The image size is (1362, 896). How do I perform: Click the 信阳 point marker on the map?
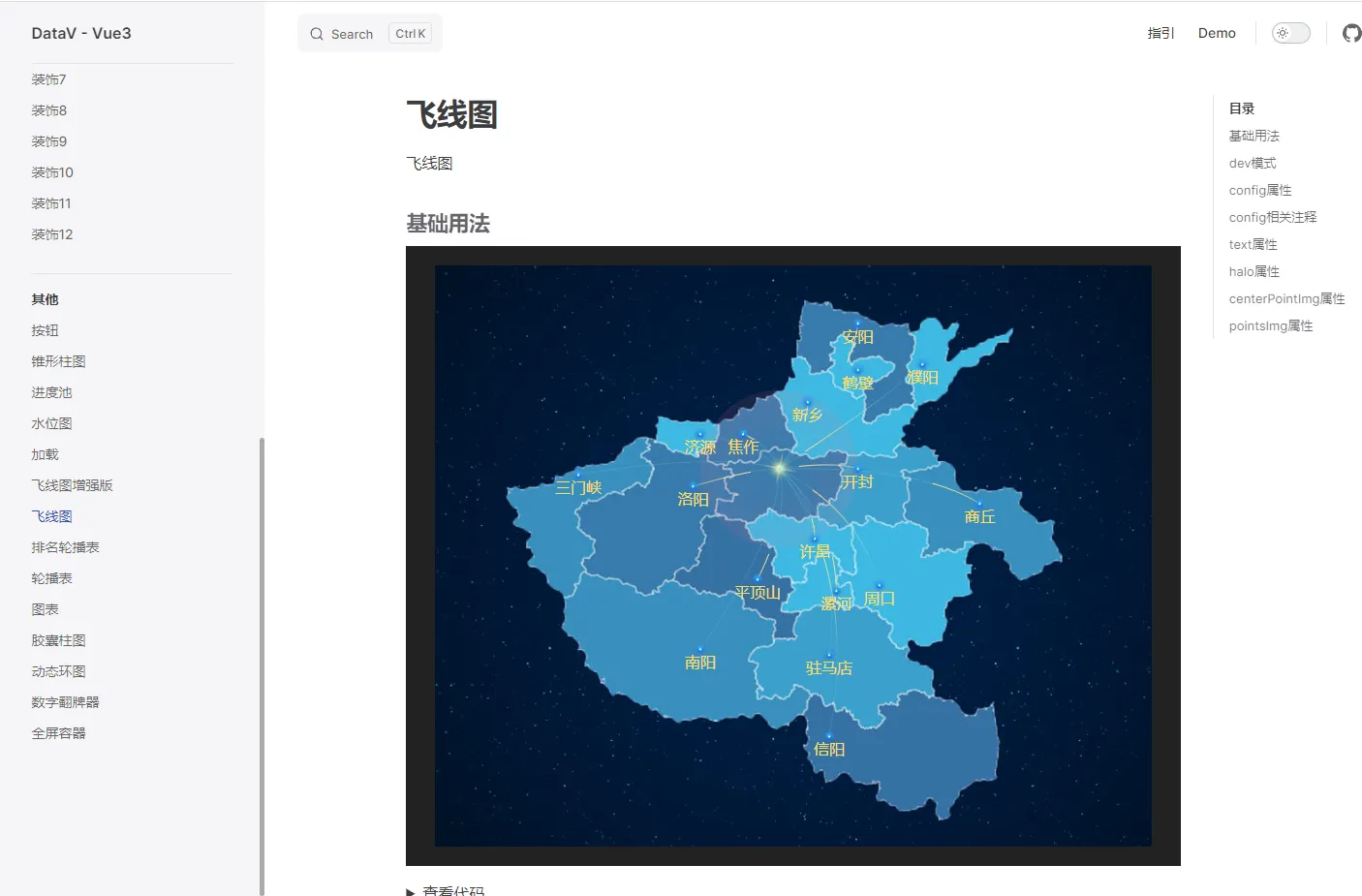coord(829,735)
